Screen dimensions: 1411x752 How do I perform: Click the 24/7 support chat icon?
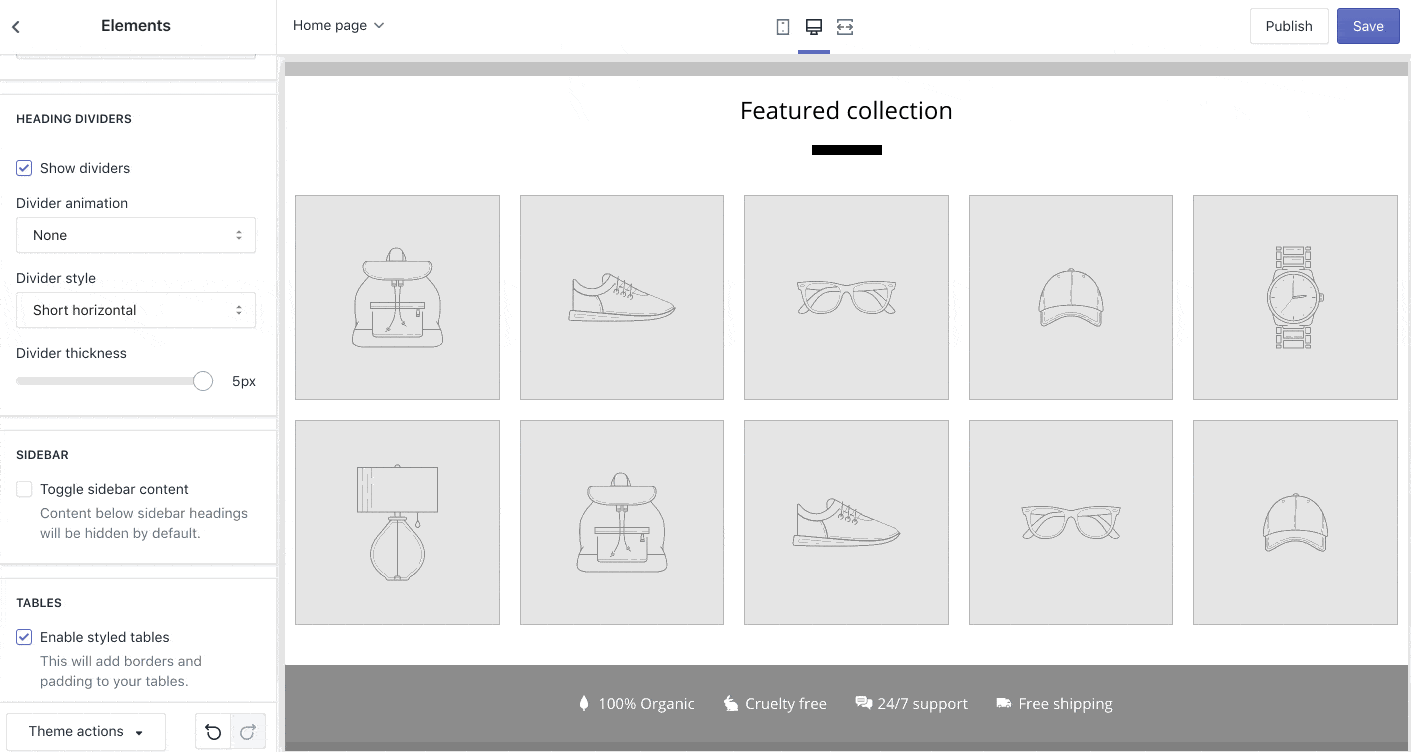pos(864,703)
